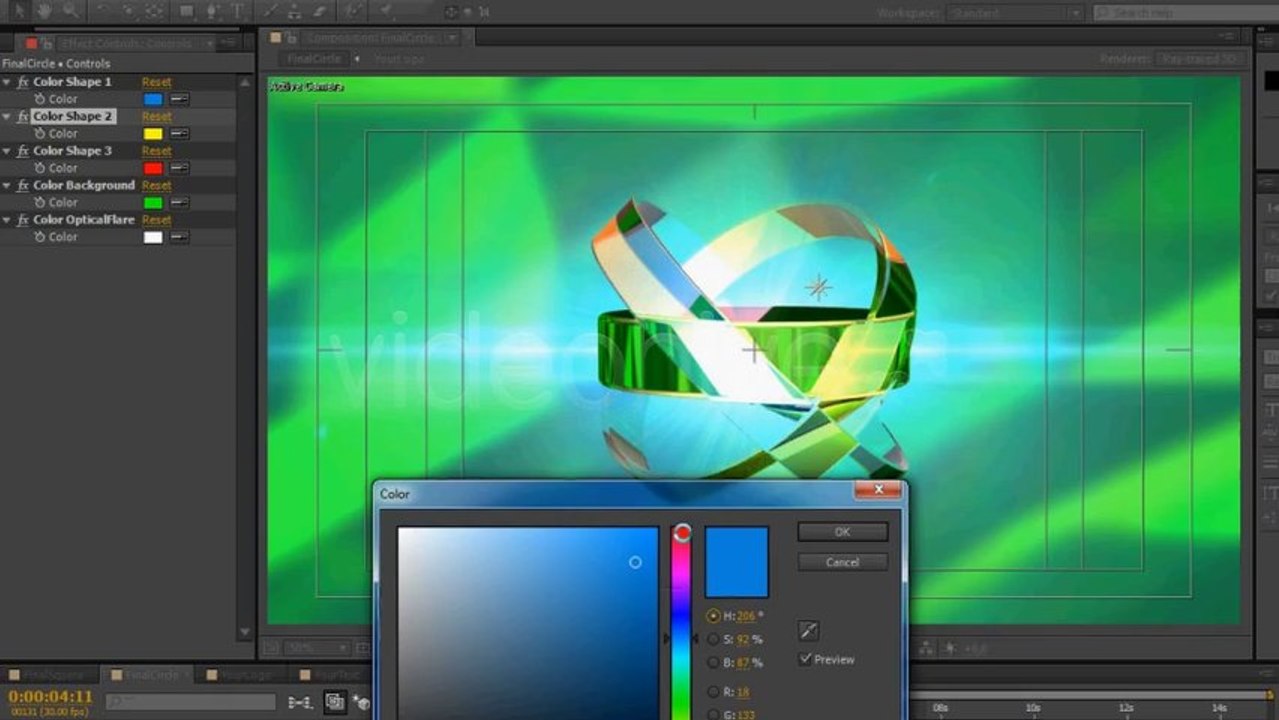
Task: Pick eyedropper next to Color Shape 3 swatch
Action: [x=179, y=168]
